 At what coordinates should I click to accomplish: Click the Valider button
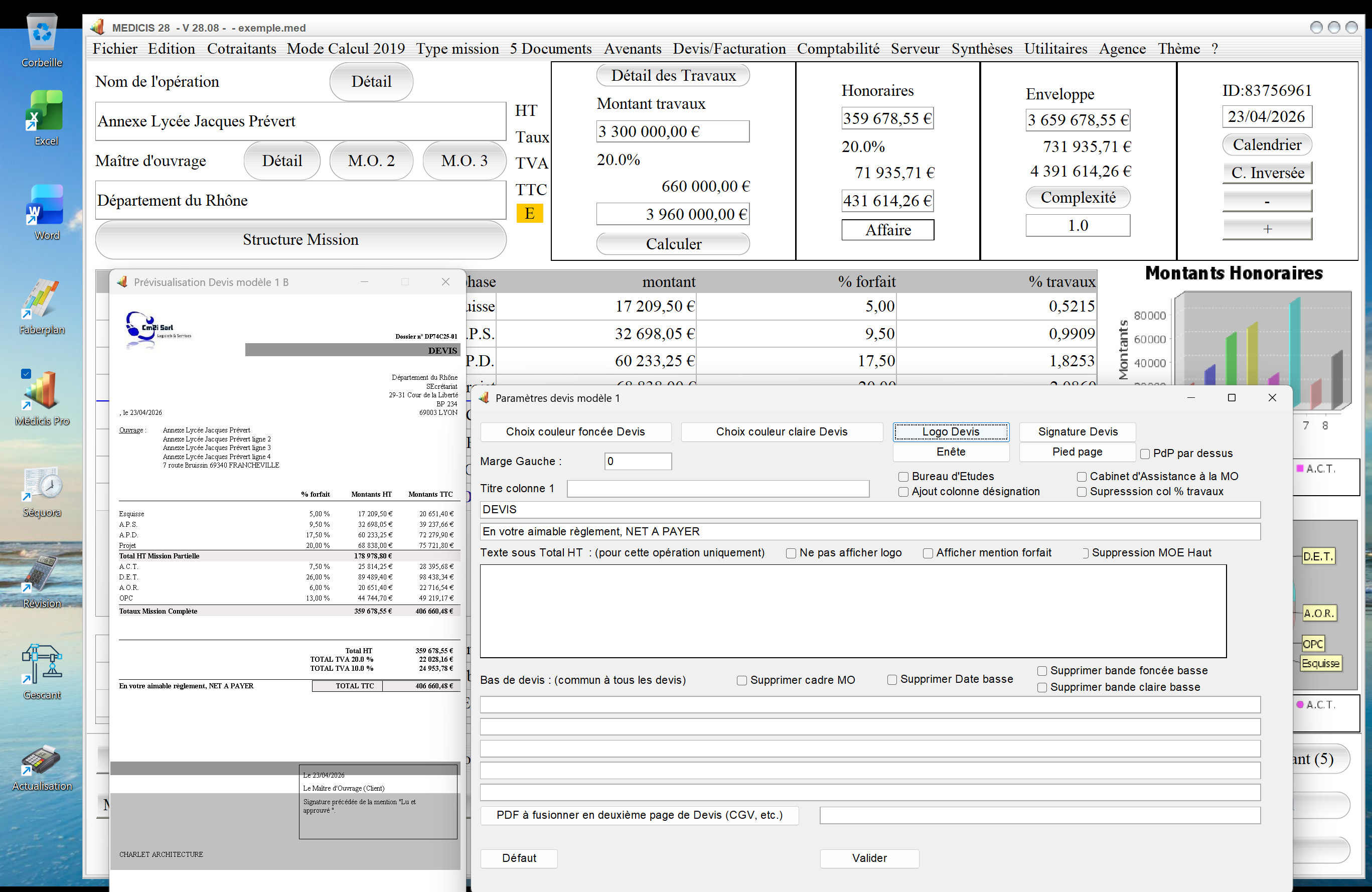[x=869, y=858]
